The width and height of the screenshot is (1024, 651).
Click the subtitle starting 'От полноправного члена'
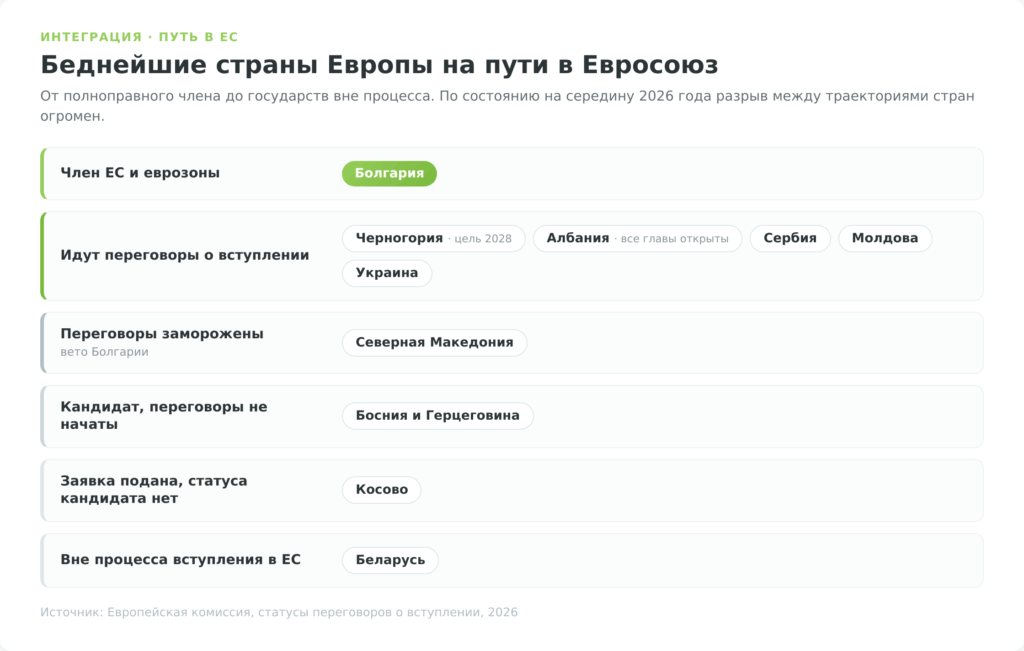(x=507, y=106)
